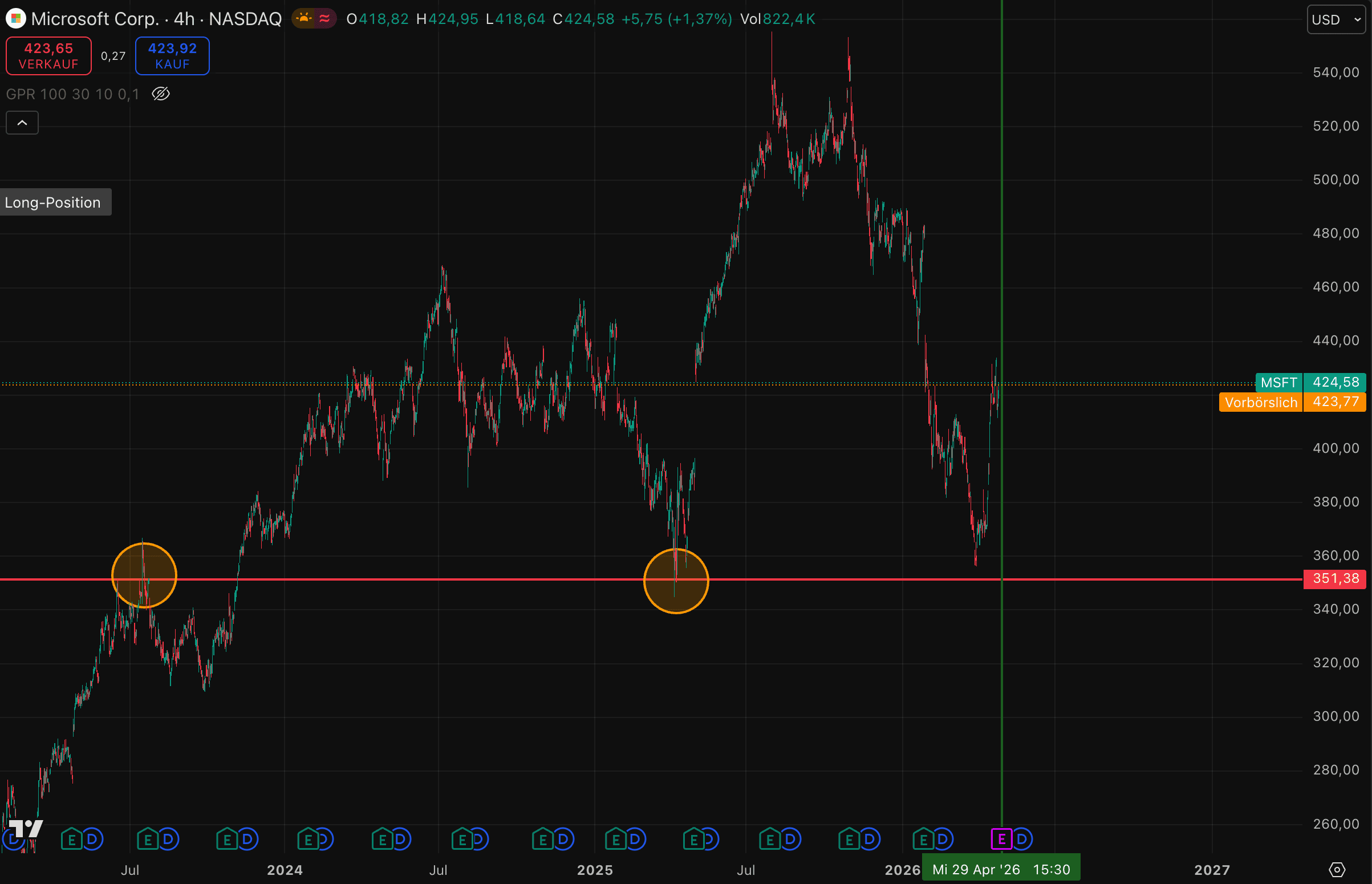Toggle GPR indicator visibility eye icon
The width and height of the screenshot is (1372, 884).
[x=161, y=94]
